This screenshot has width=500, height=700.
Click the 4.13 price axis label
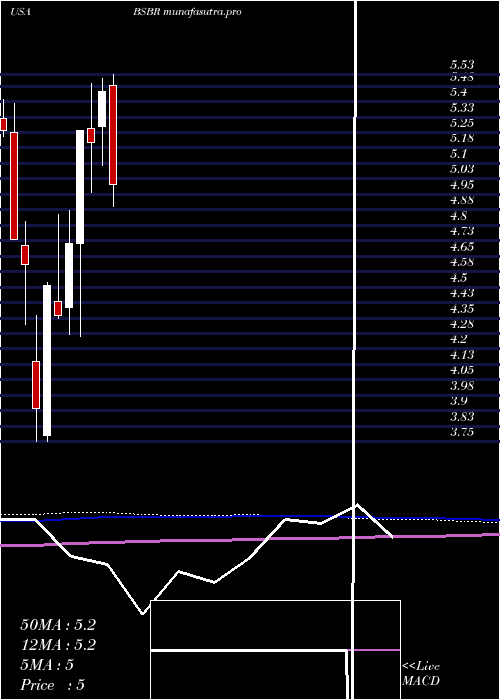[x=462, y=354]
